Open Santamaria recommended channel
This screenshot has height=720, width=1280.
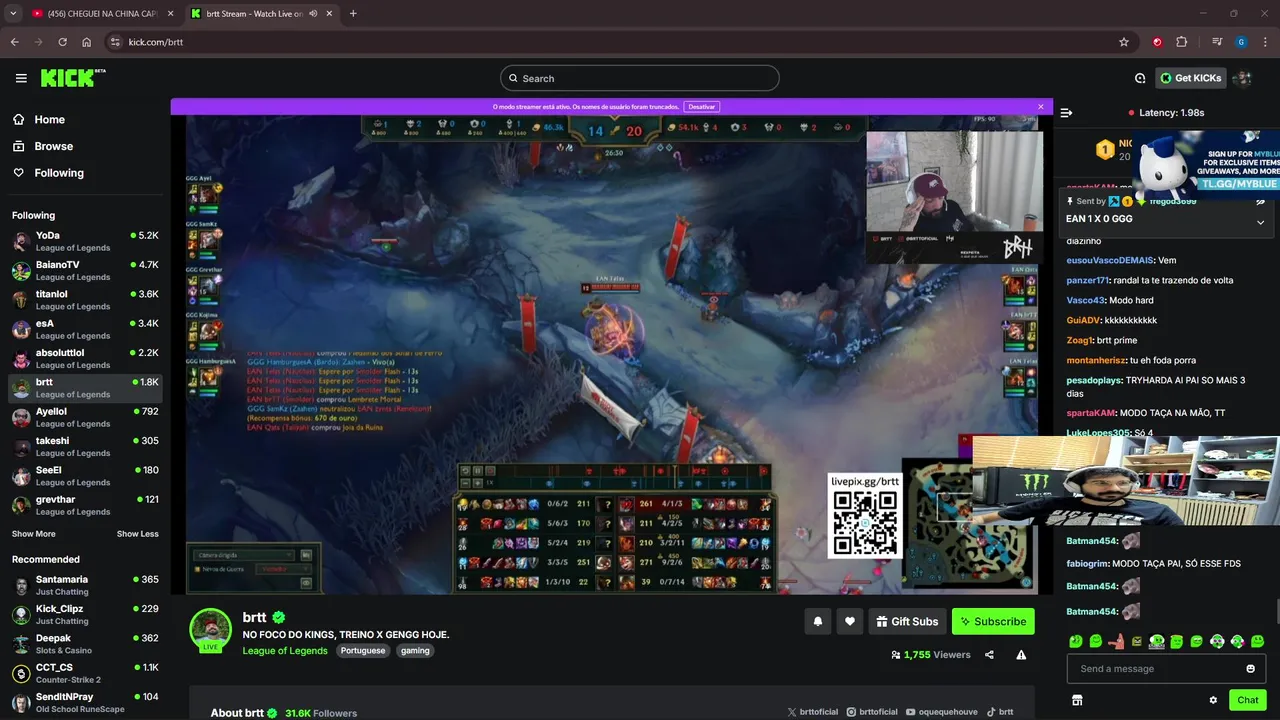tap(85, 585)
